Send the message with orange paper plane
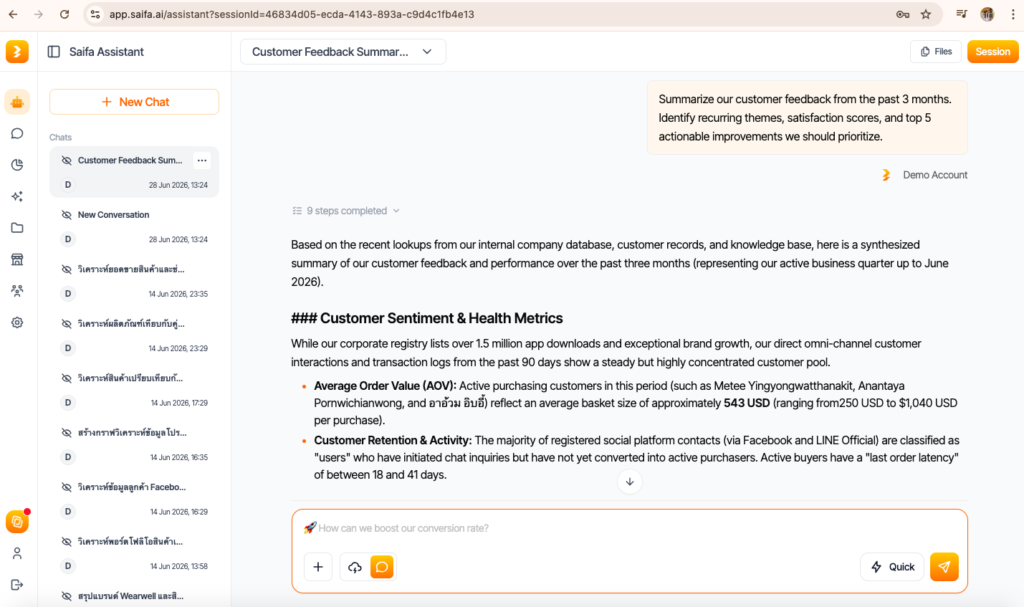 pyautogui.click(x=944, y=567)
